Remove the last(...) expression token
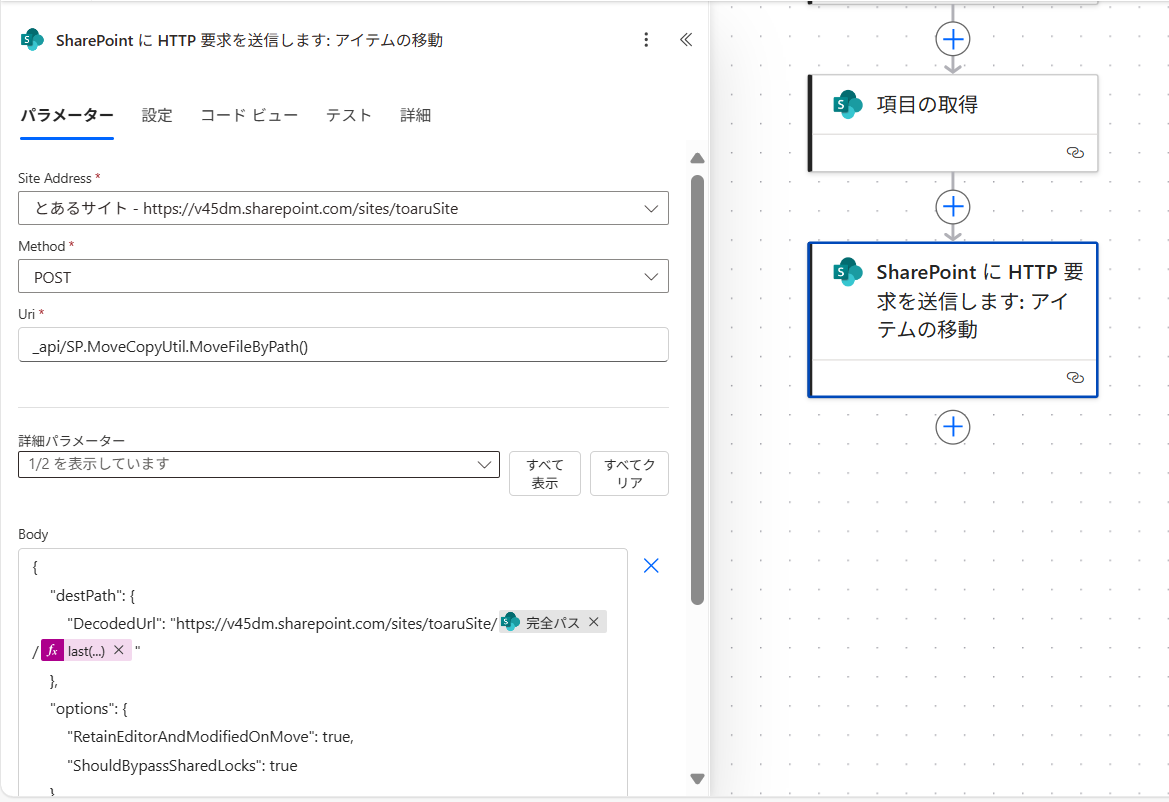 pos(119,650)
